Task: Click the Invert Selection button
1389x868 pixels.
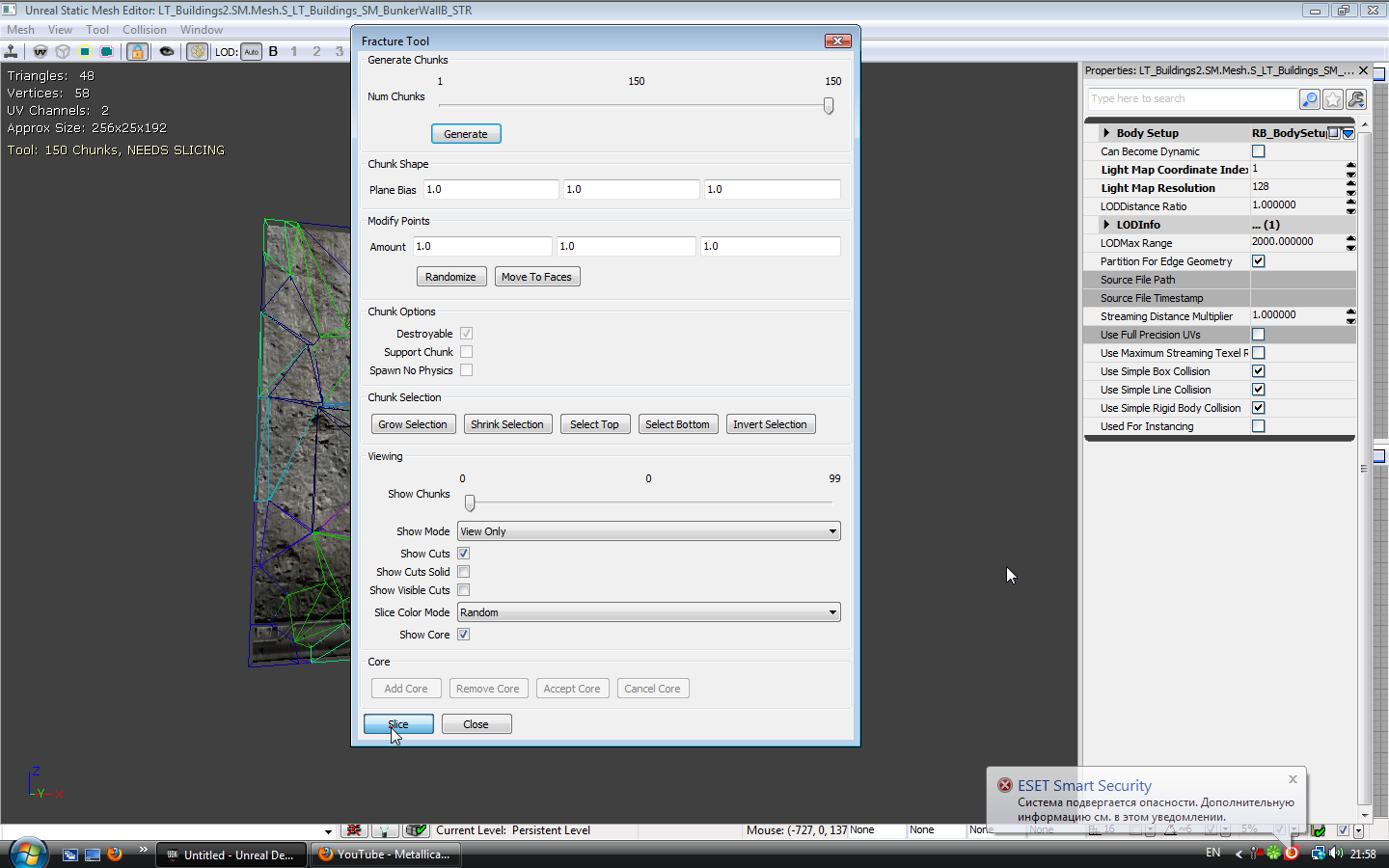Action: coord(770,424)
